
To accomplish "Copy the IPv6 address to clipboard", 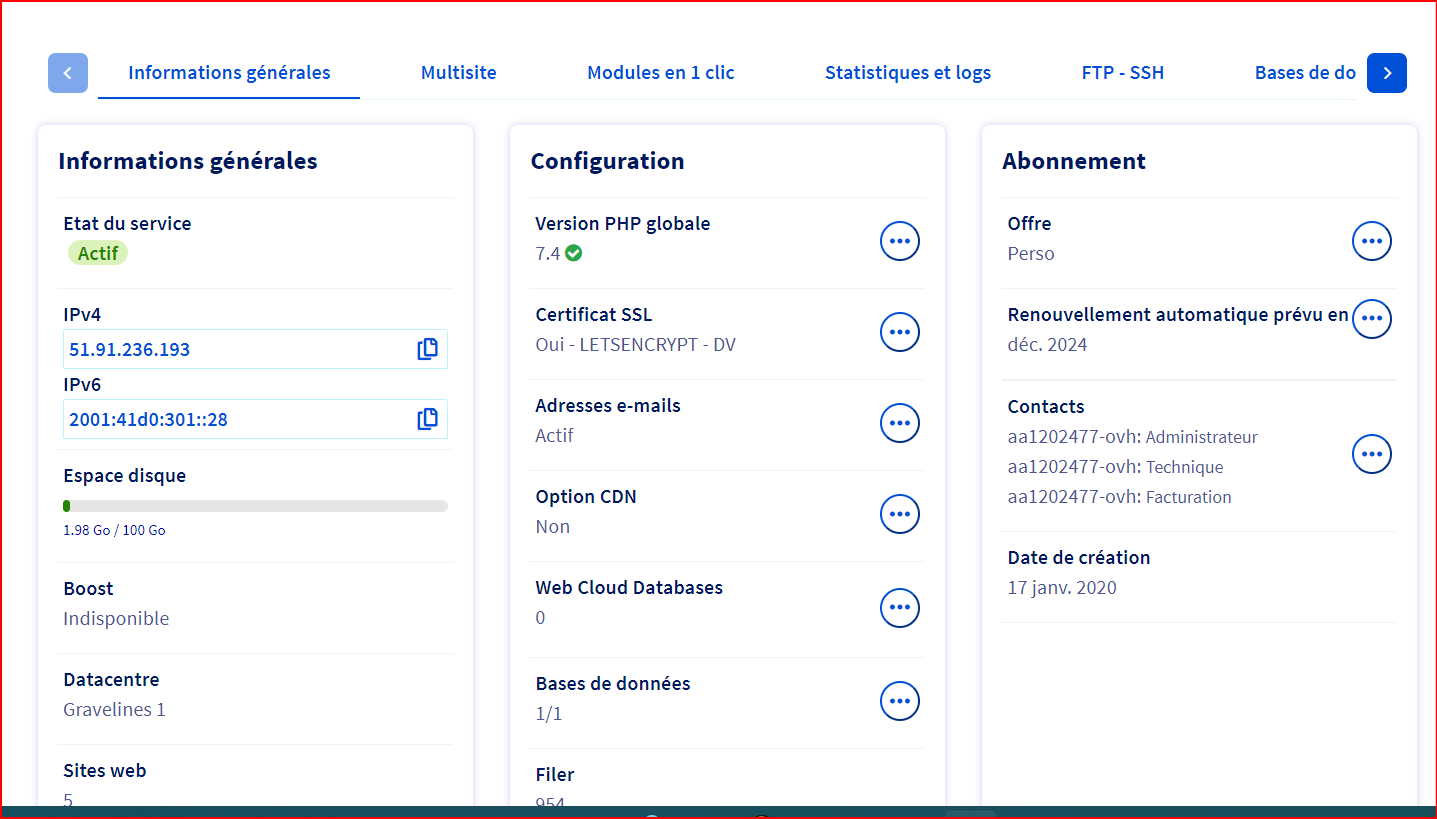I will 427,419.
